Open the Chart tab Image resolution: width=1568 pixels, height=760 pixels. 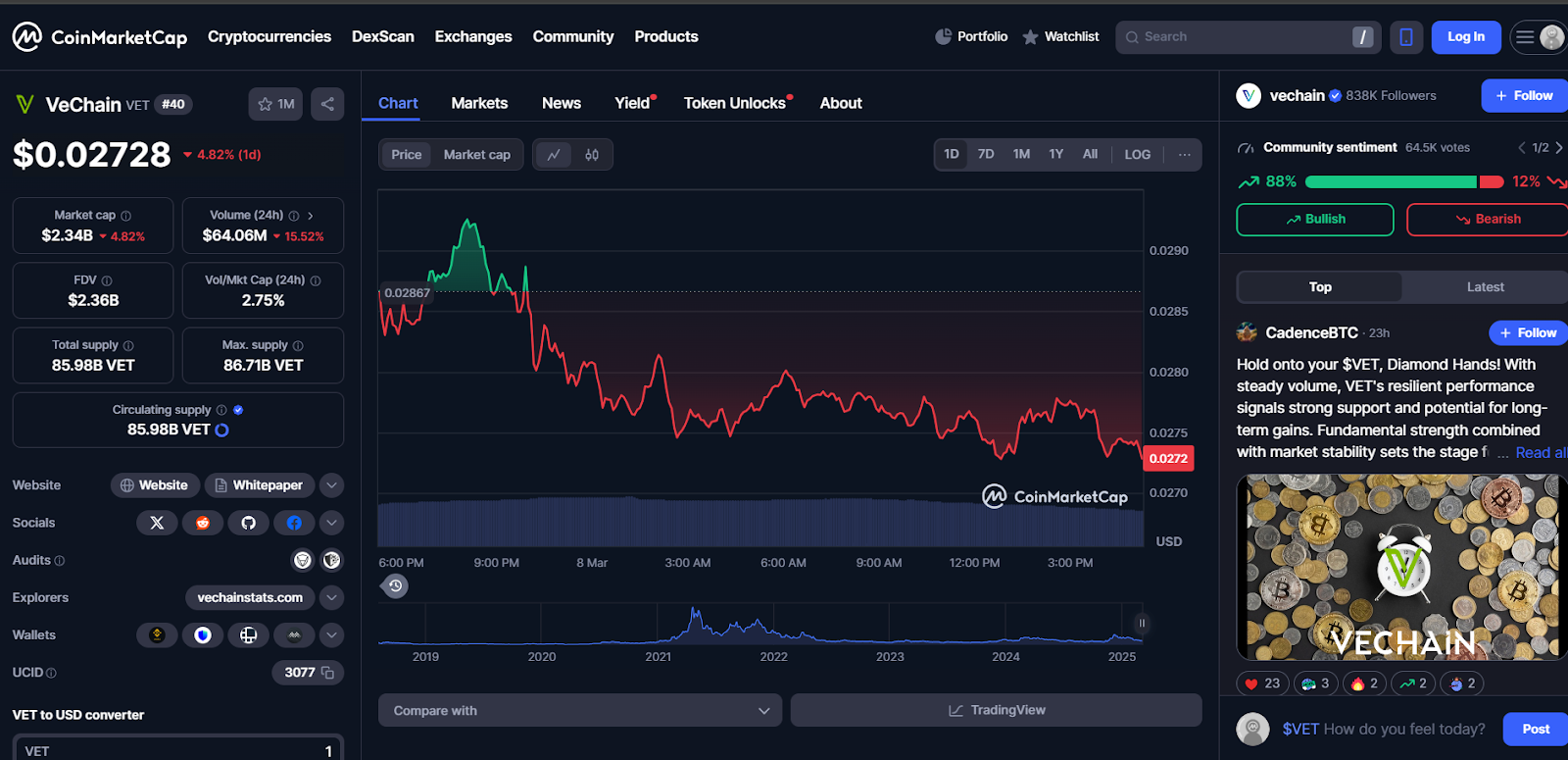click(x=398, y=103)
